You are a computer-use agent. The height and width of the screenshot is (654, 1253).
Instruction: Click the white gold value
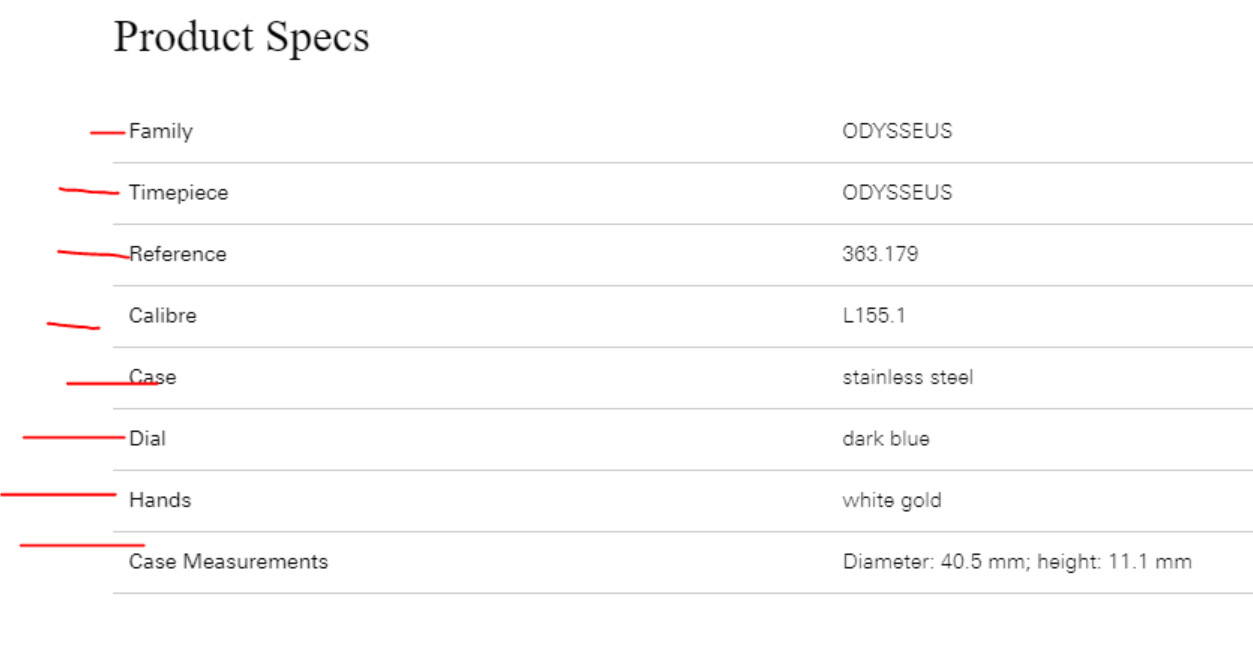pyautogui.click(x=892, y=500)
